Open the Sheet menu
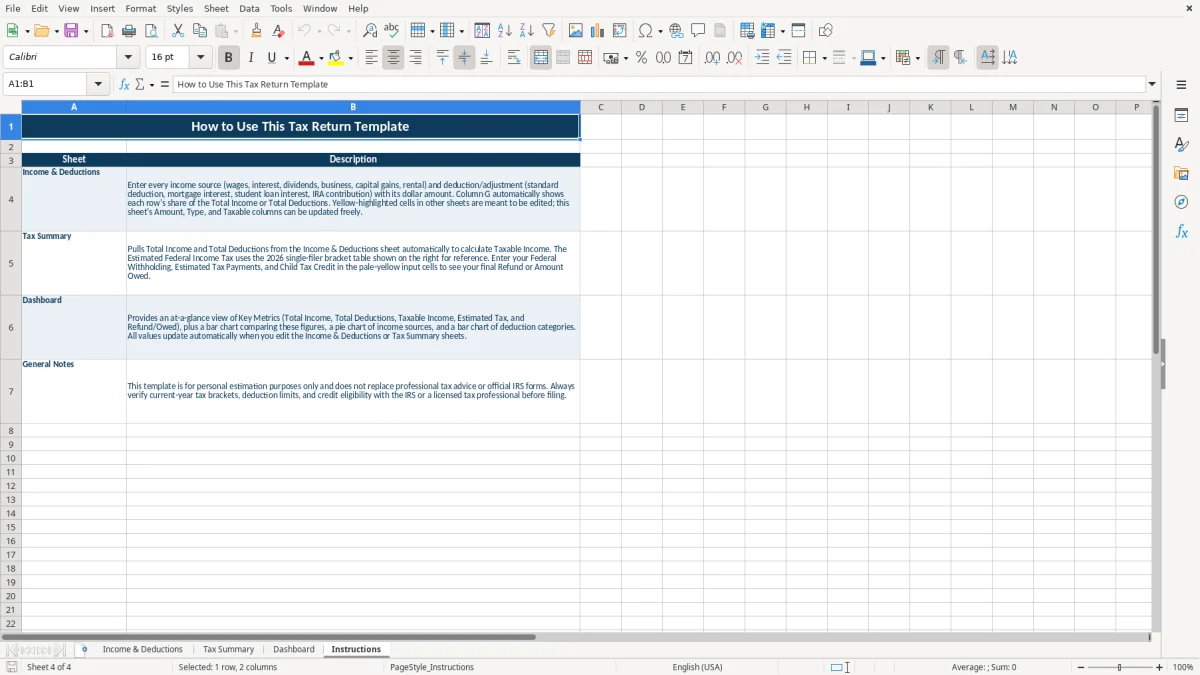Viewport: 1200px width, 675px height. coord(216,8)
